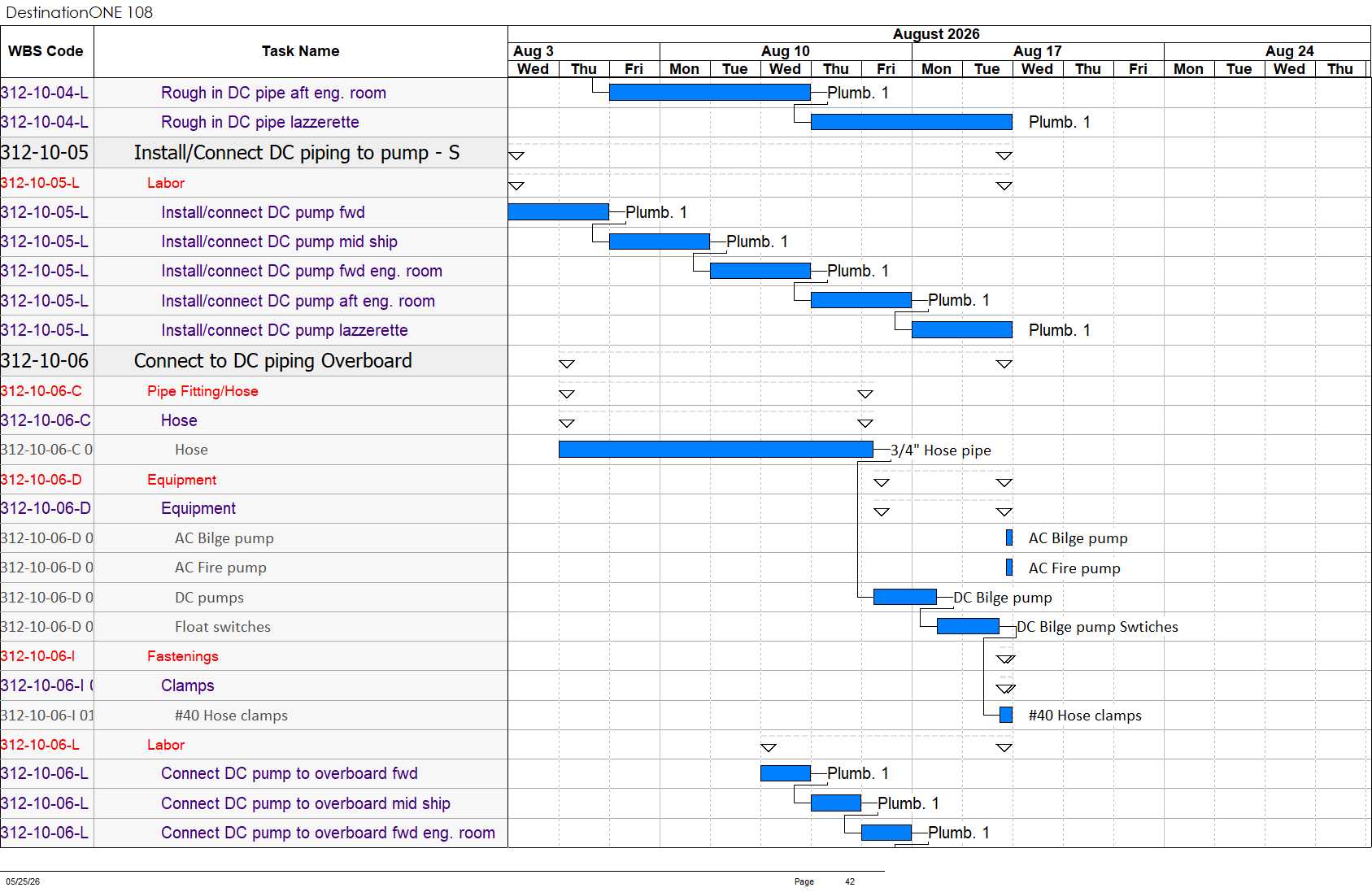Image resolution: width=1372 pixels, height=892 pixels.
Task: Click the Gantt bar beside #40 Hose clamps label
Action: click(x=1006, y=715)
